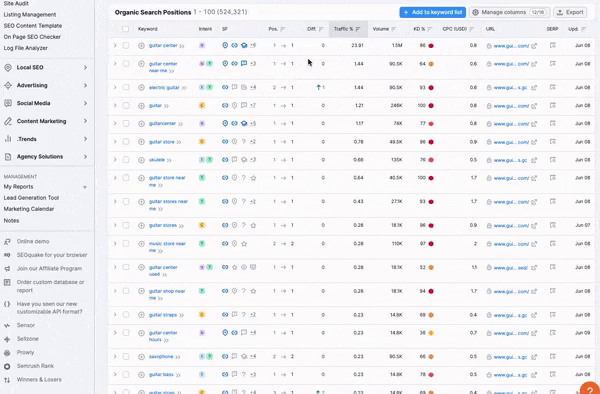
Task: Check the guitarcenter row checkbox
Action: click(x=126, y=124)
